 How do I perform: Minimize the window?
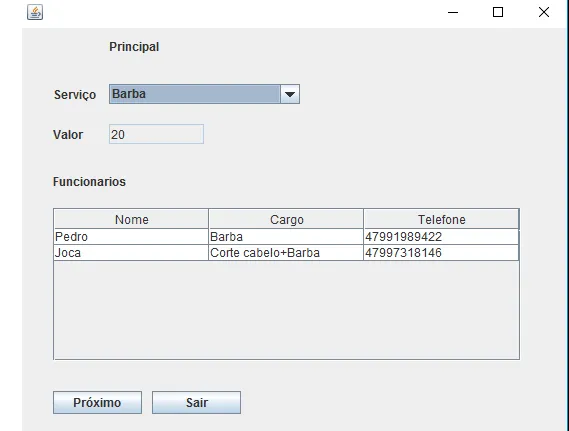pos(453,12)
